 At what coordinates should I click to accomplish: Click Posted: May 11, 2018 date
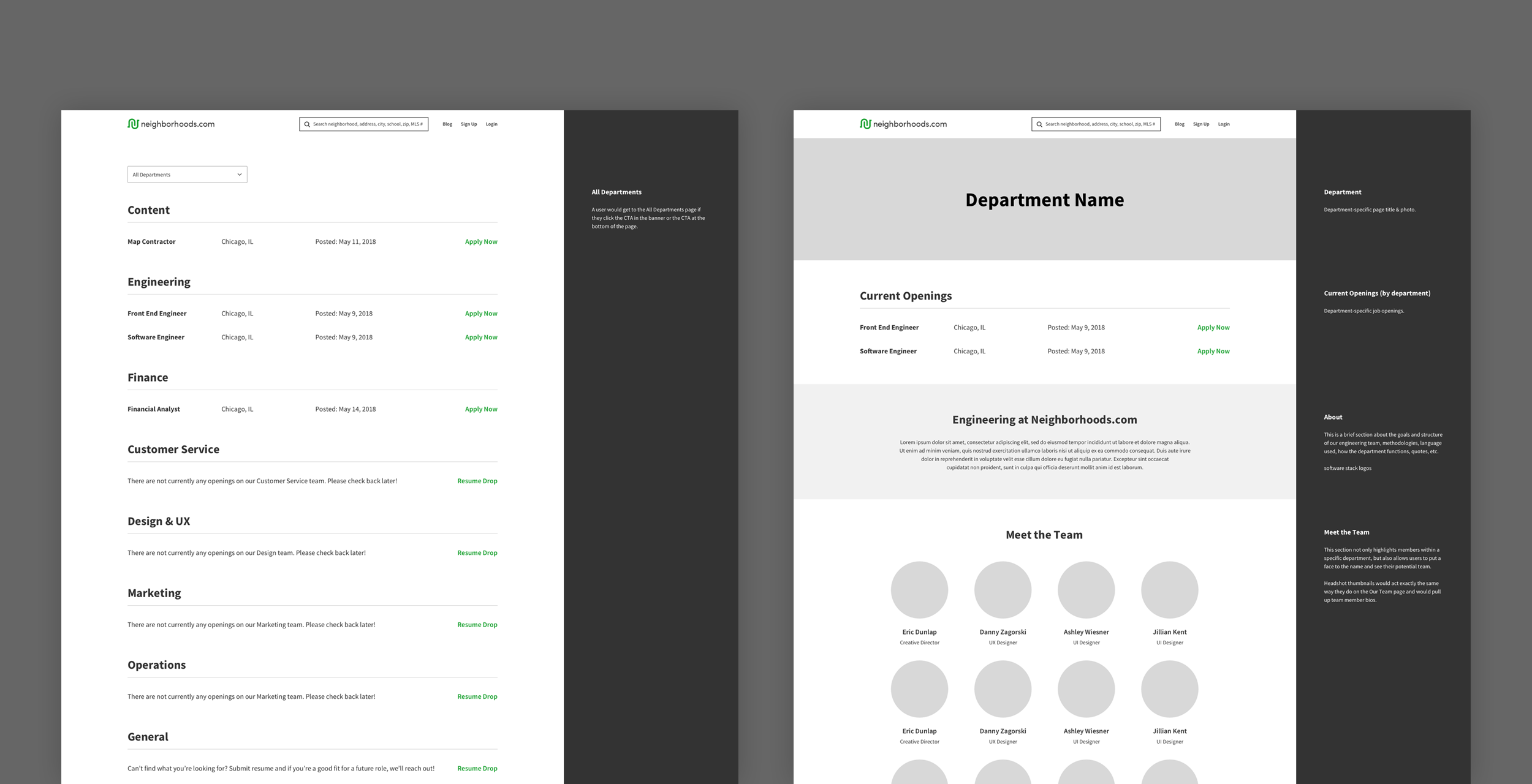(x=346, y=242)
